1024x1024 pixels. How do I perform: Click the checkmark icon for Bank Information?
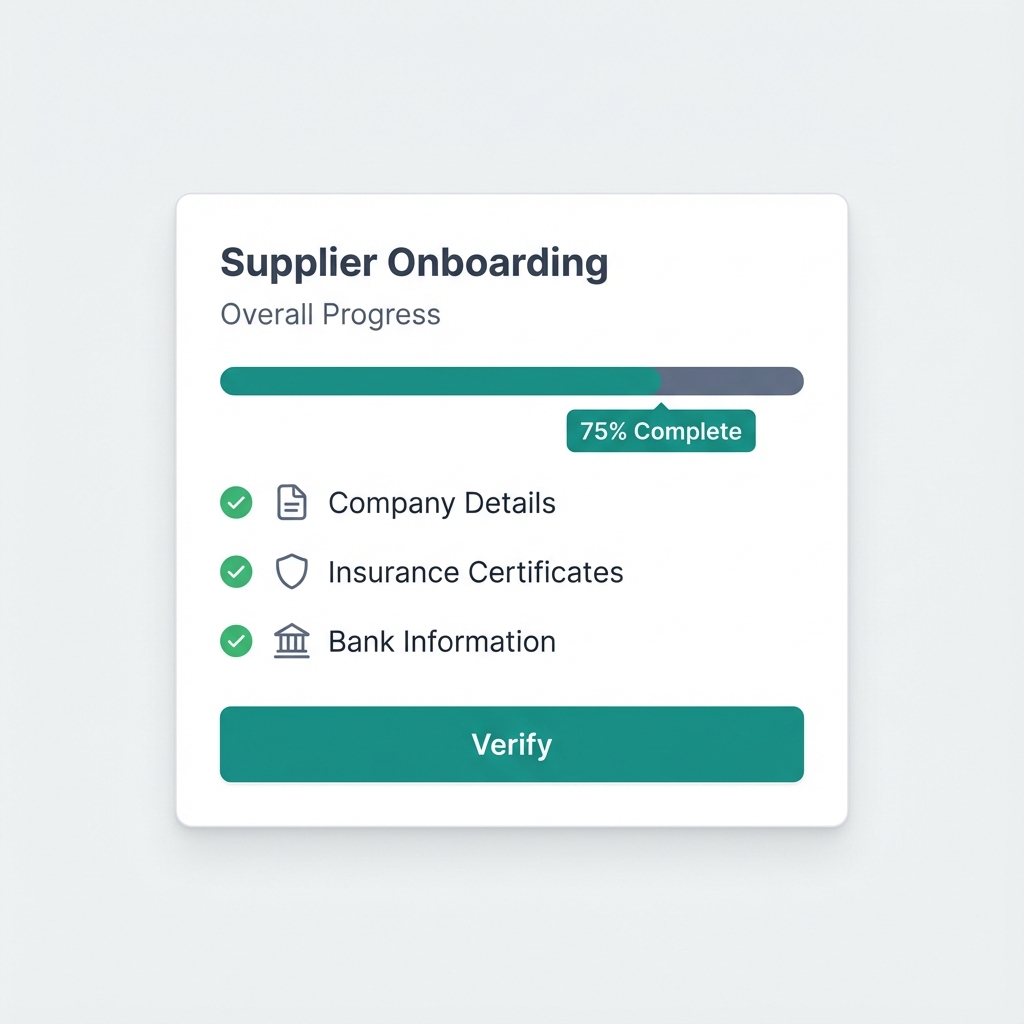tap(236, 641)
